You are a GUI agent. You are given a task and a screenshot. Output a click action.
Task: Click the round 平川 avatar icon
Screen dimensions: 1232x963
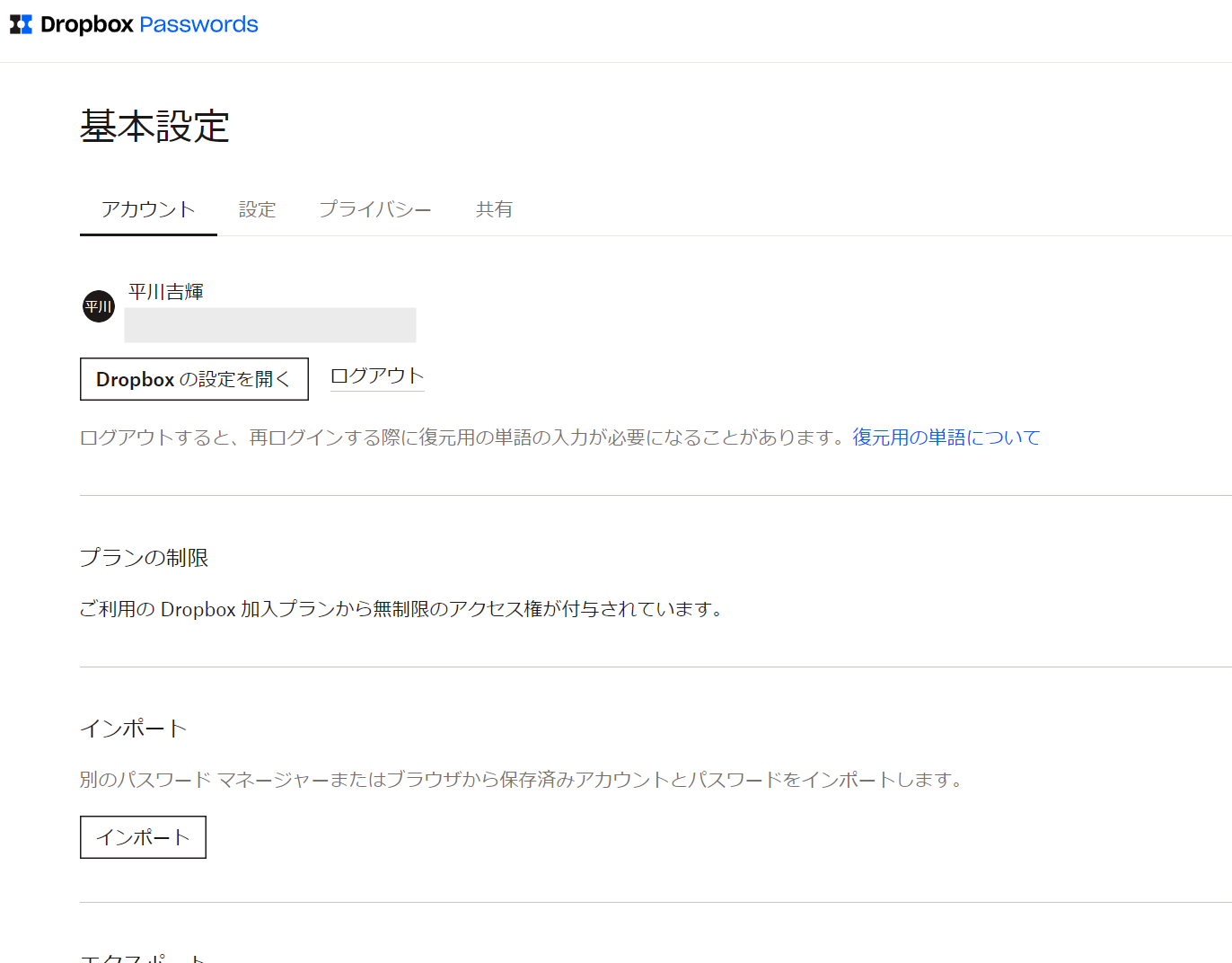pyautogui.click(x=99, y=306)
